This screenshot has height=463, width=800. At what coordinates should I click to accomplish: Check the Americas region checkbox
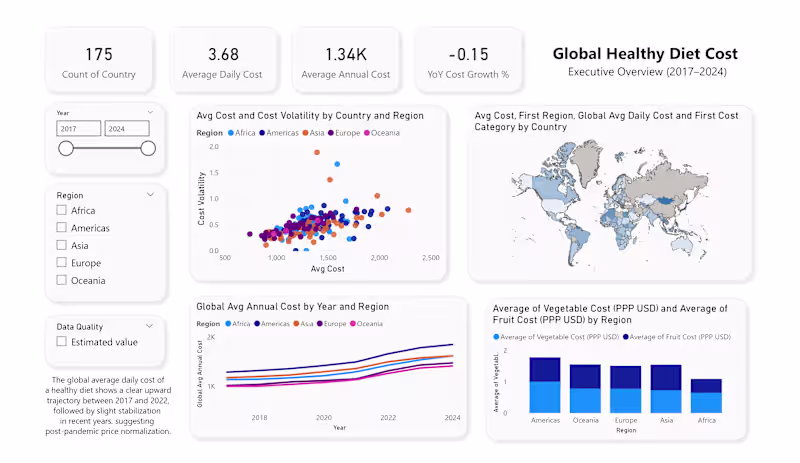[61, 227]
